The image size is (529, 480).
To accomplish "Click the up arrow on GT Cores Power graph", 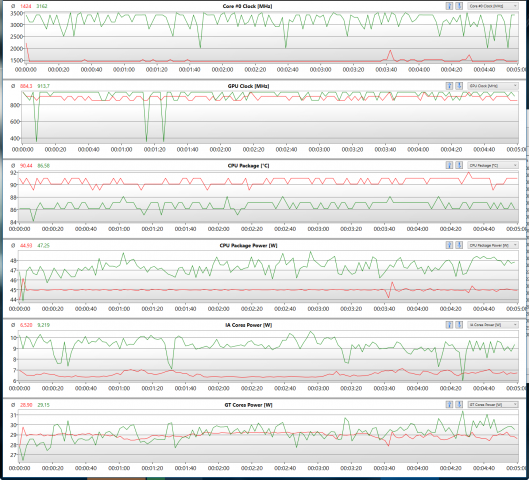I will 449,404.
